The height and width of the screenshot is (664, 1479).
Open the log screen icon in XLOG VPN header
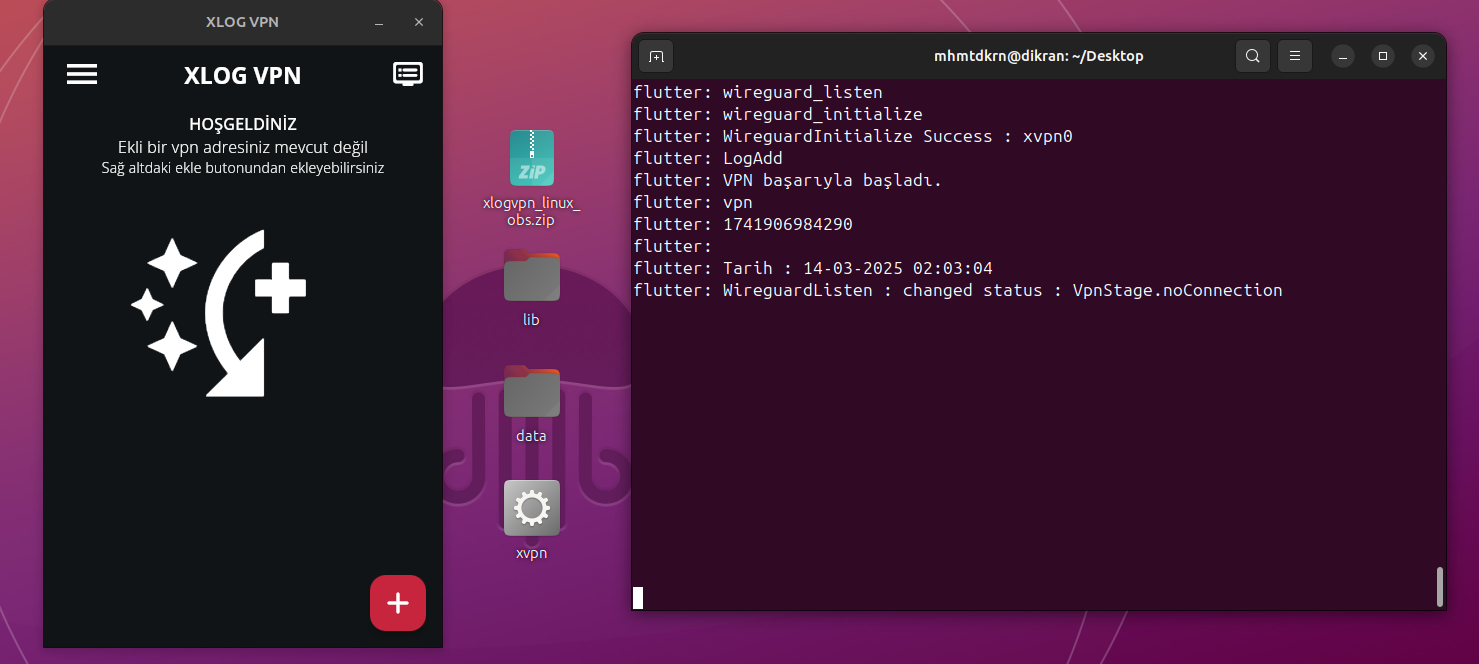pyautogui.click(x=408, y=74)
